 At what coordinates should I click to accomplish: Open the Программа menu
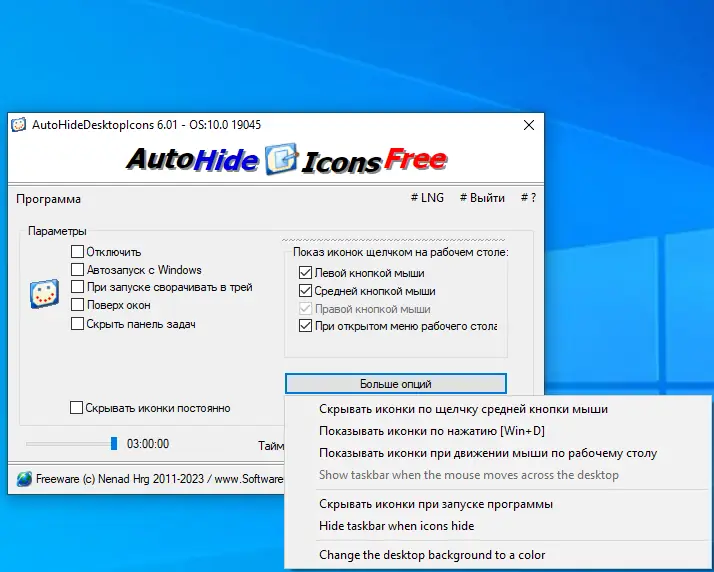pos(49,199)
